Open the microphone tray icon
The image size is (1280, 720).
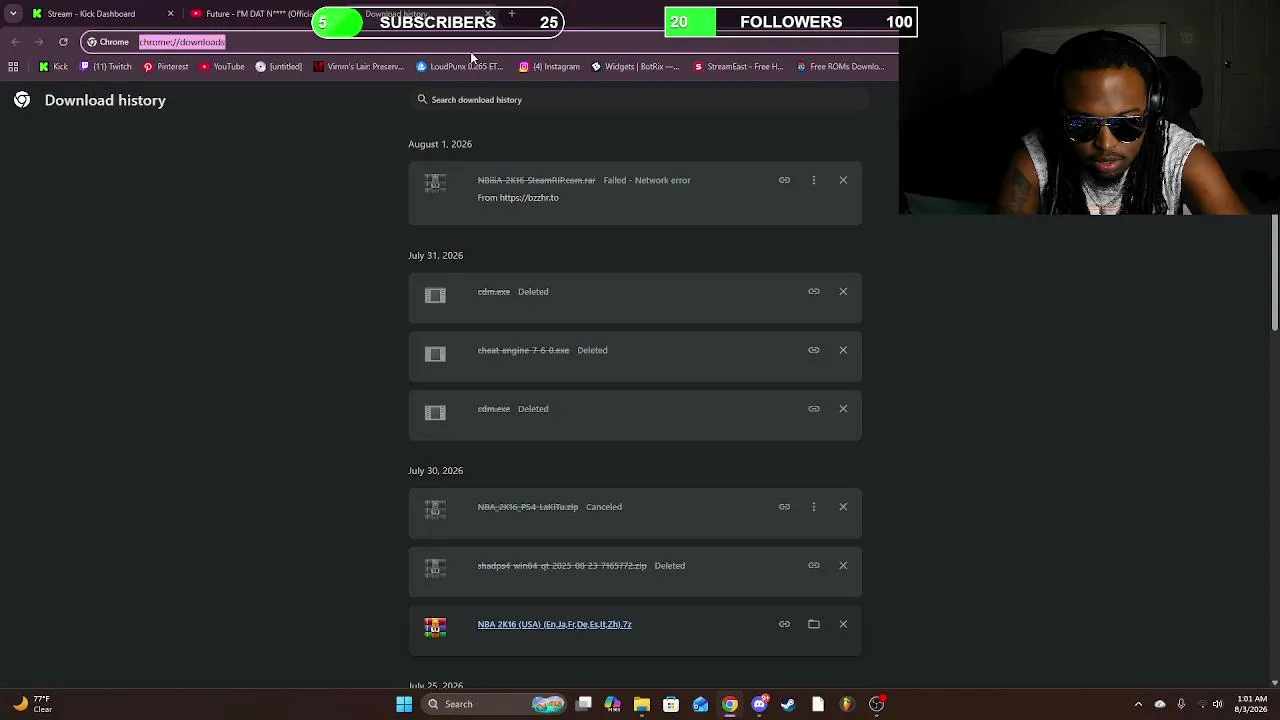tap(1181, 704)
